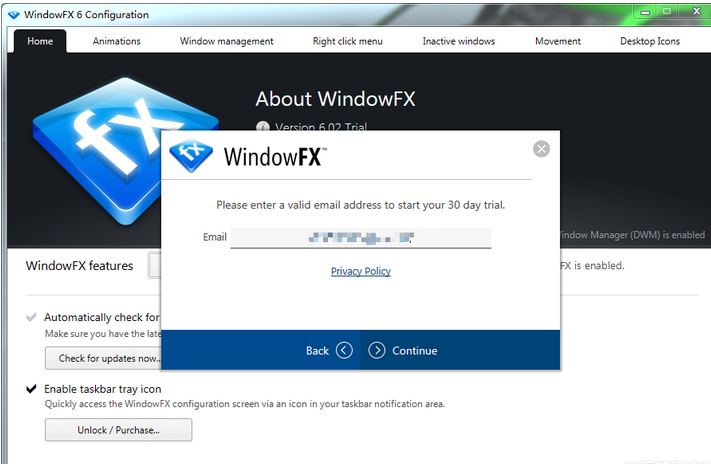Image resolution: width=711 pixels, height=464 pixels.
Task: Click the 30 day trial instruction text
Action: click(360, 205)
